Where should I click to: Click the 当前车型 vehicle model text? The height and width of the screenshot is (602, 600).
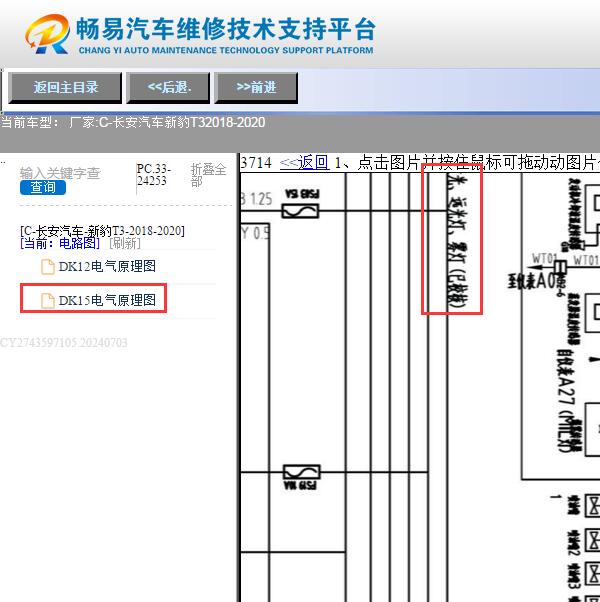(x=133, y=122)
